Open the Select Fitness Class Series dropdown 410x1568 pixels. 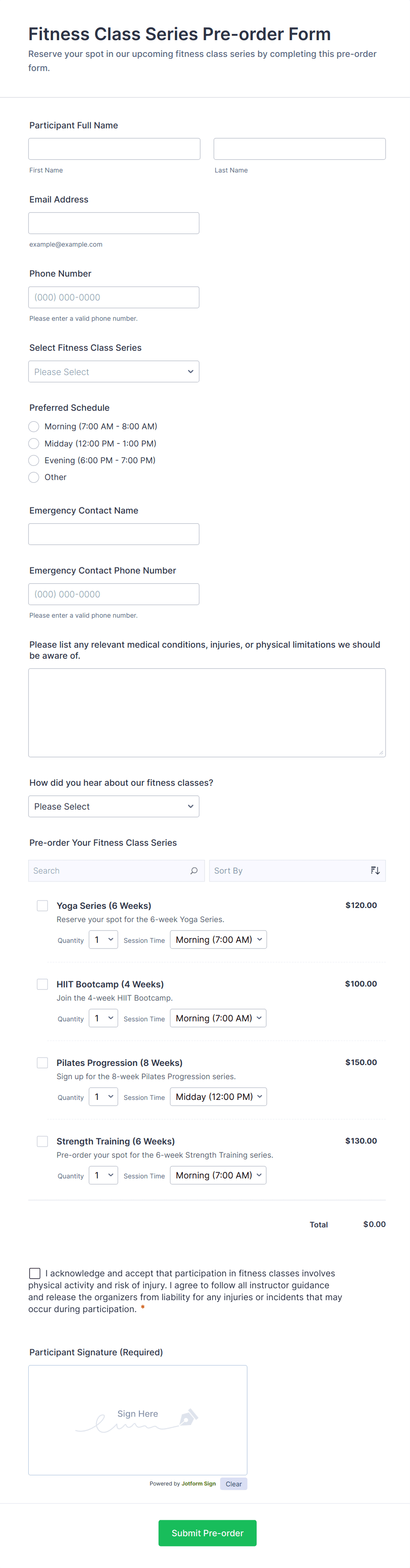(x=114, y=372)
